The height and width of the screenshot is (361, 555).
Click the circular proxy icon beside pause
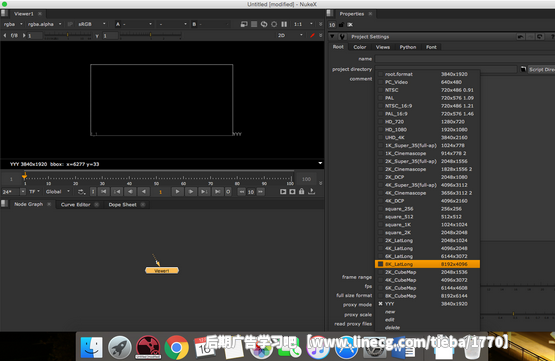tap(274, 24)
